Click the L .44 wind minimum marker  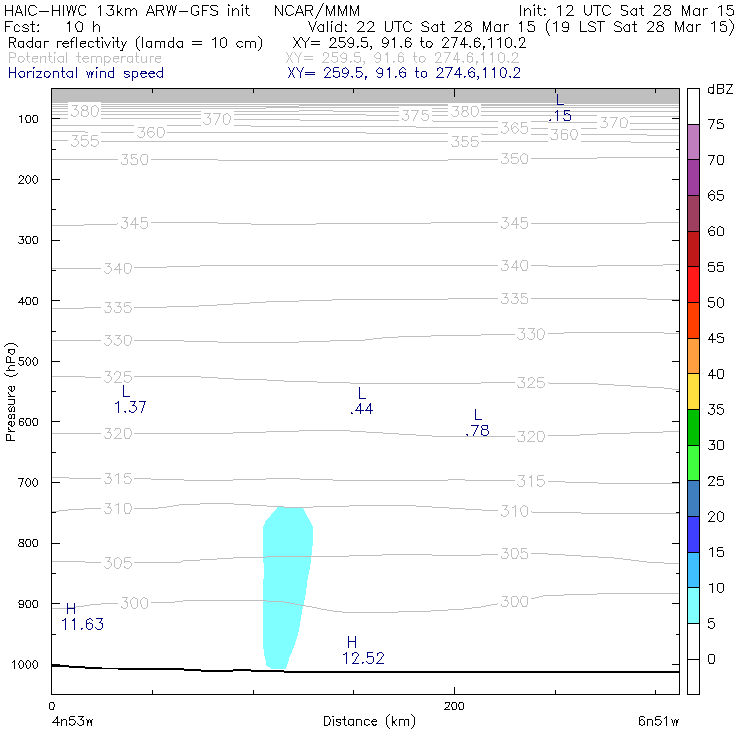click(362, 401)
